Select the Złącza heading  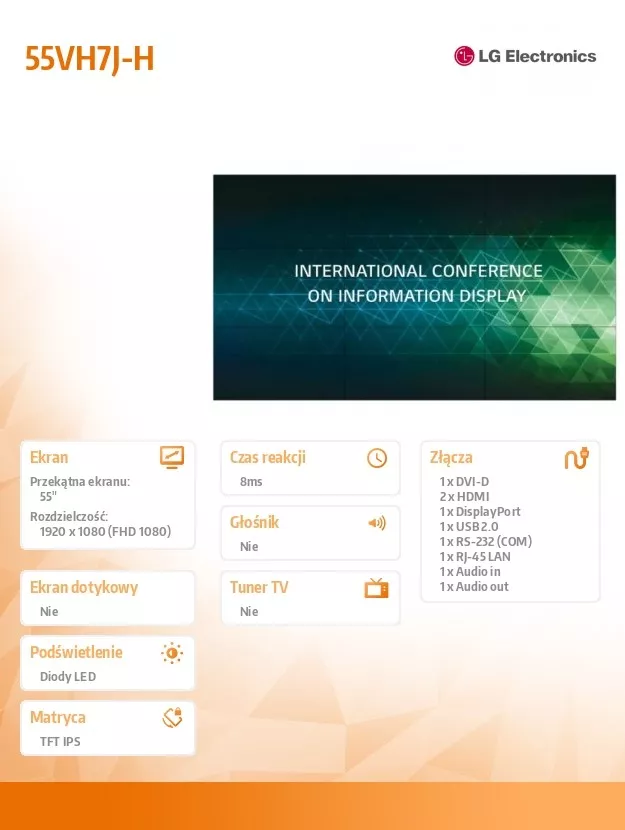(451, 458)
